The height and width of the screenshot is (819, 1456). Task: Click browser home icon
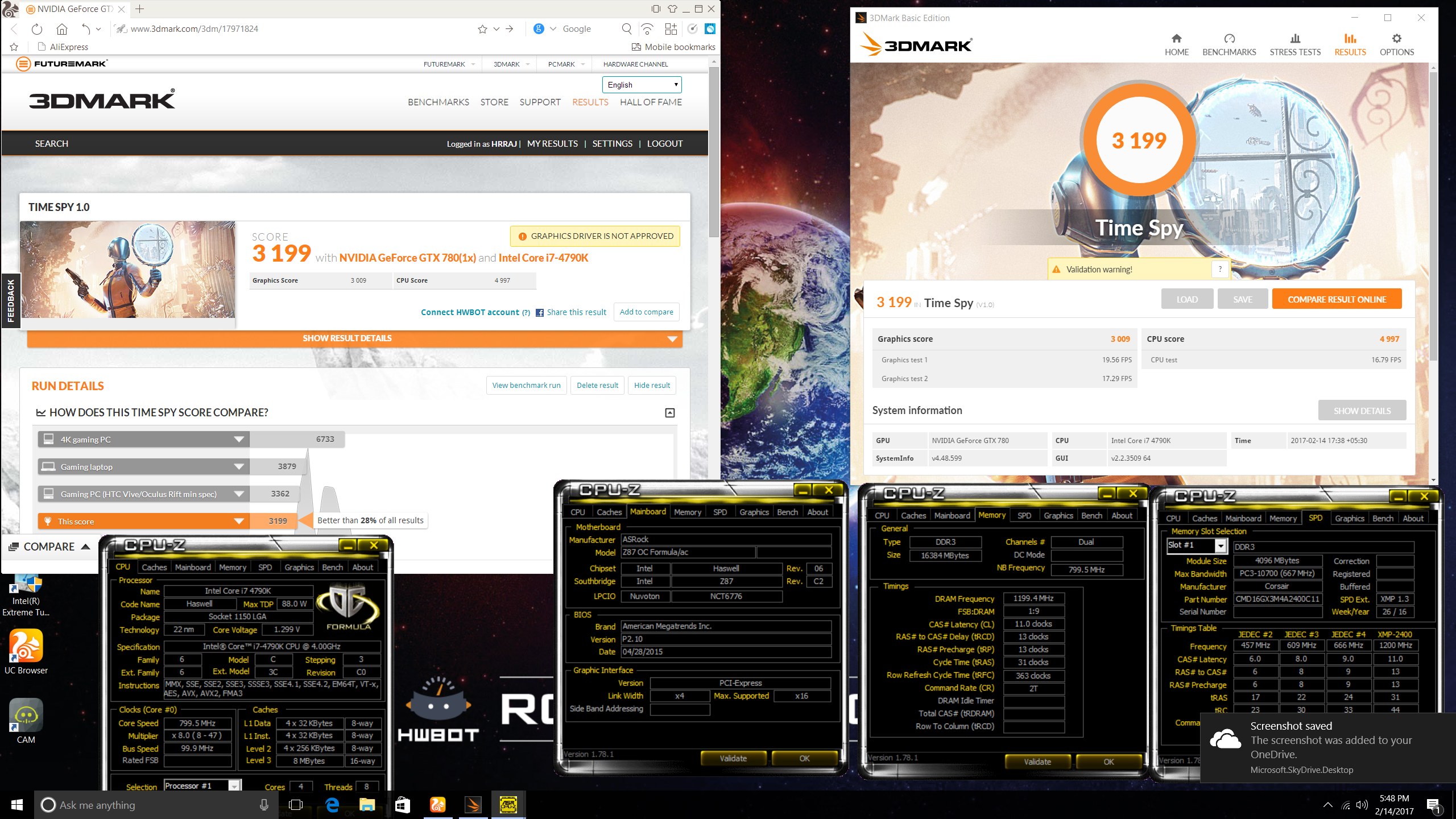(62, 28)
